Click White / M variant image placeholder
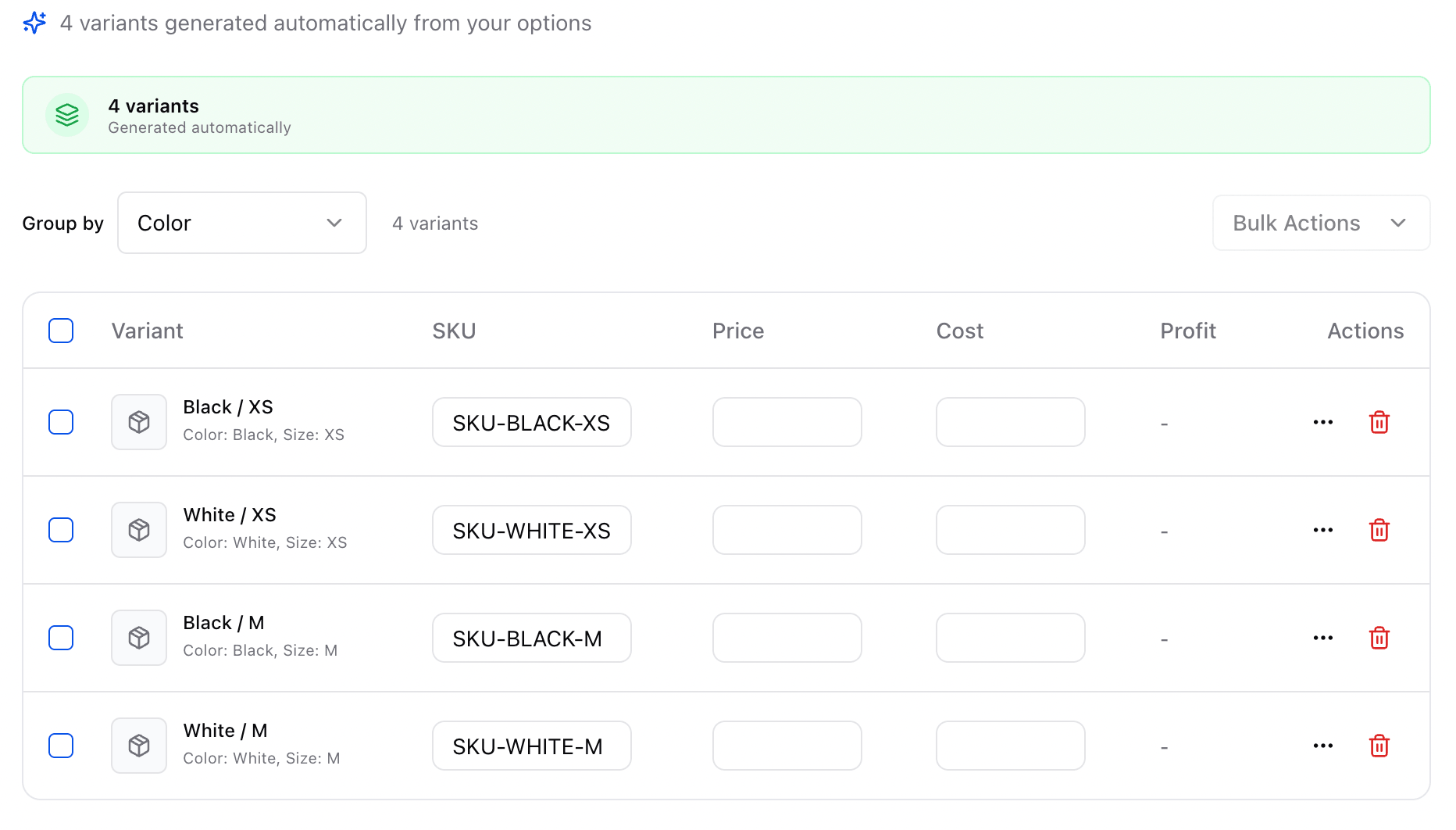The image size is (1456, 830). (x=139, y=746)
